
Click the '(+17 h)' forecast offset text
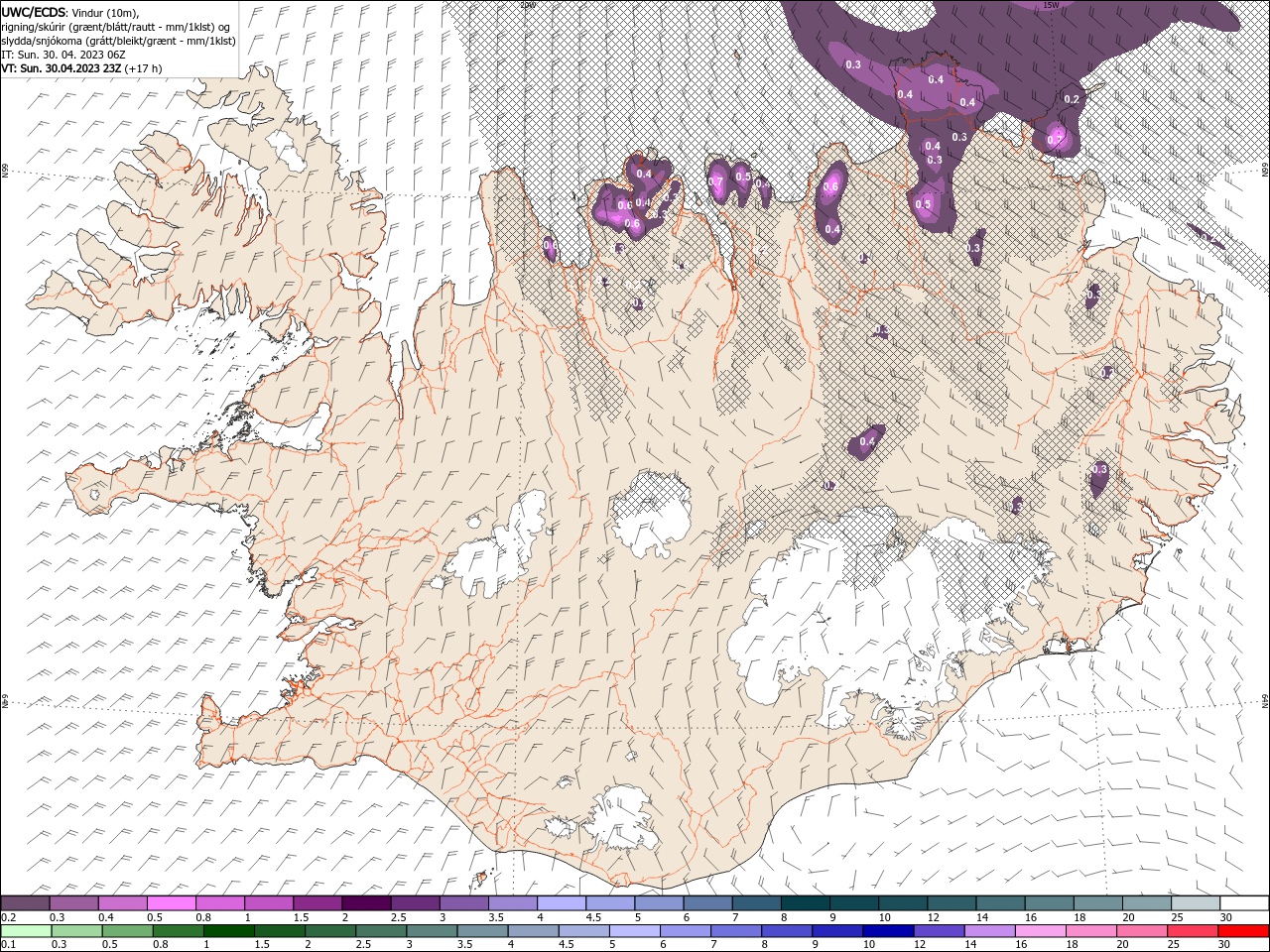(x=143, y=68)
